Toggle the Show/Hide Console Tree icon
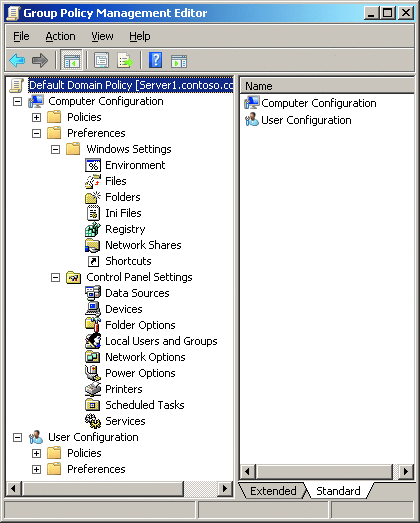This screenshot has height=523, width=420. click(71, 61)
